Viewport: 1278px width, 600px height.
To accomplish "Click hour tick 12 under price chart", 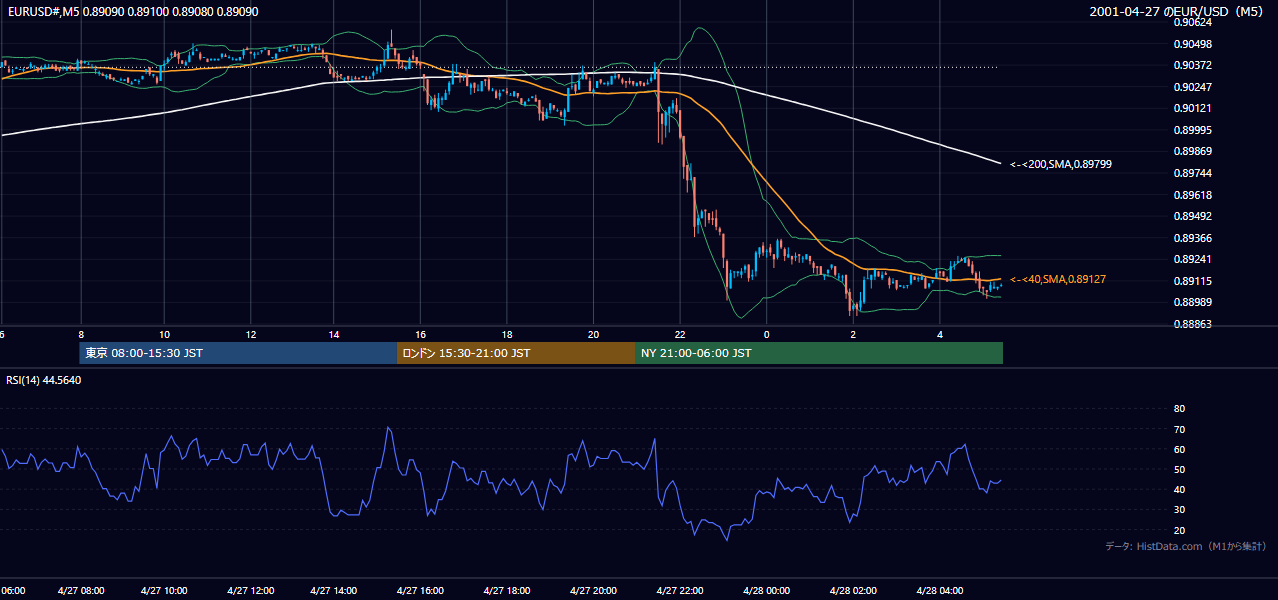I will (x=250, y=334).
